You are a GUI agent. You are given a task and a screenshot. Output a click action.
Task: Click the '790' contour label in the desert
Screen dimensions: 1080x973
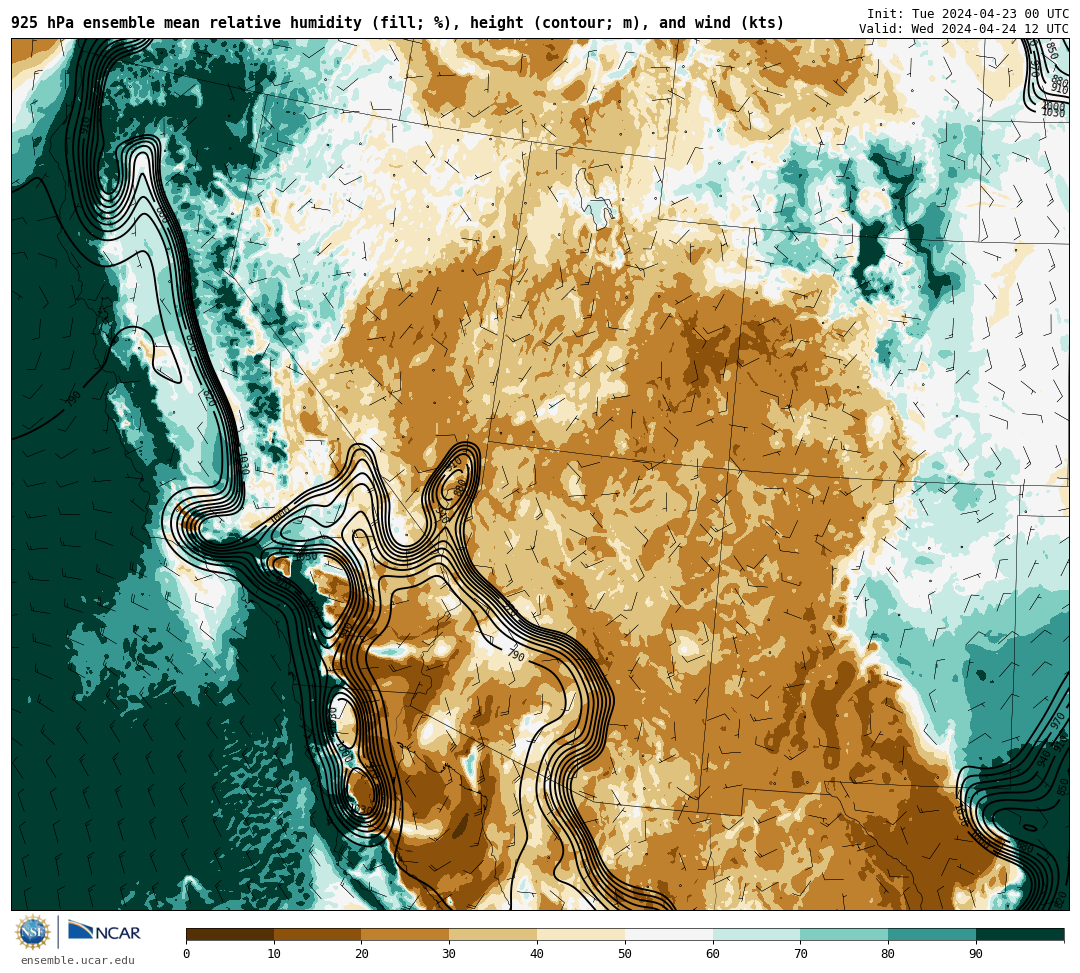tap(517, 655)
